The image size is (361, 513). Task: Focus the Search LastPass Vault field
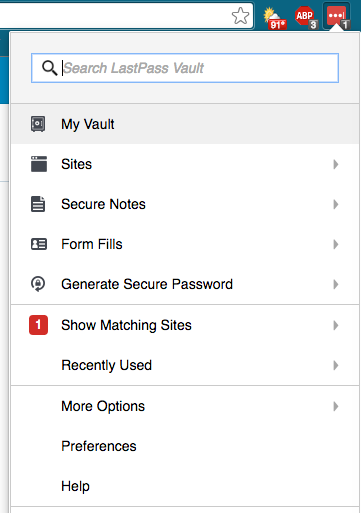pos(185,68)
